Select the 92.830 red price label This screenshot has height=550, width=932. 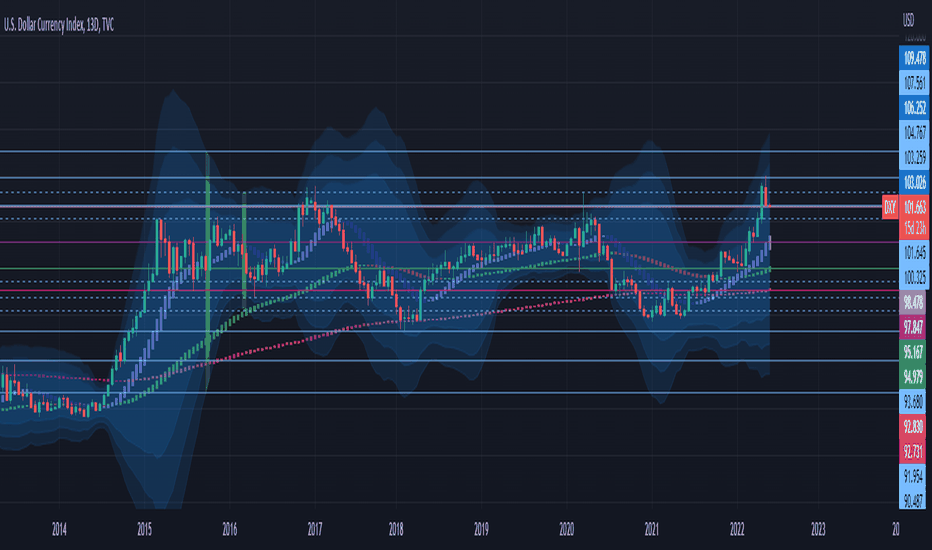pyautogui.click(x=913, y=427)
